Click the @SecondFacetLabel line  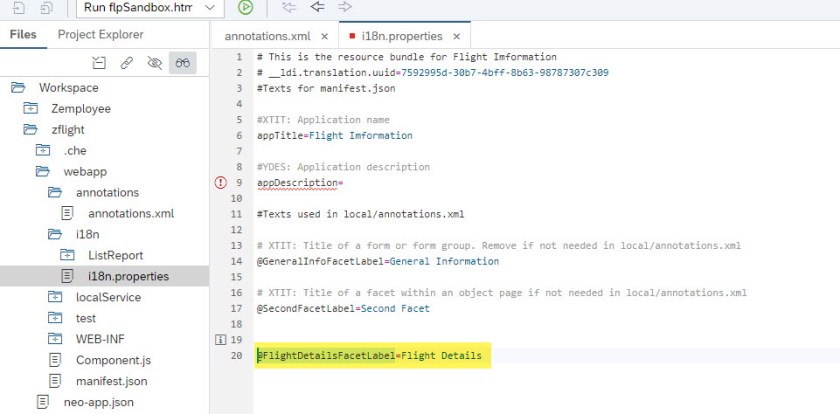click(x=343, y=308)
